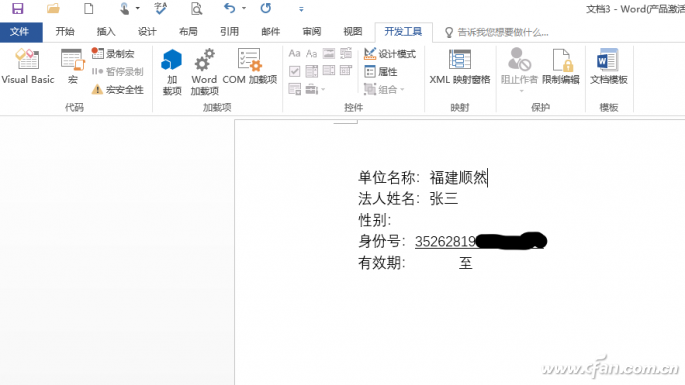The image size is (685, 385).
Task: Click the 至 character in 有效期 line
Action: [466, 263]
